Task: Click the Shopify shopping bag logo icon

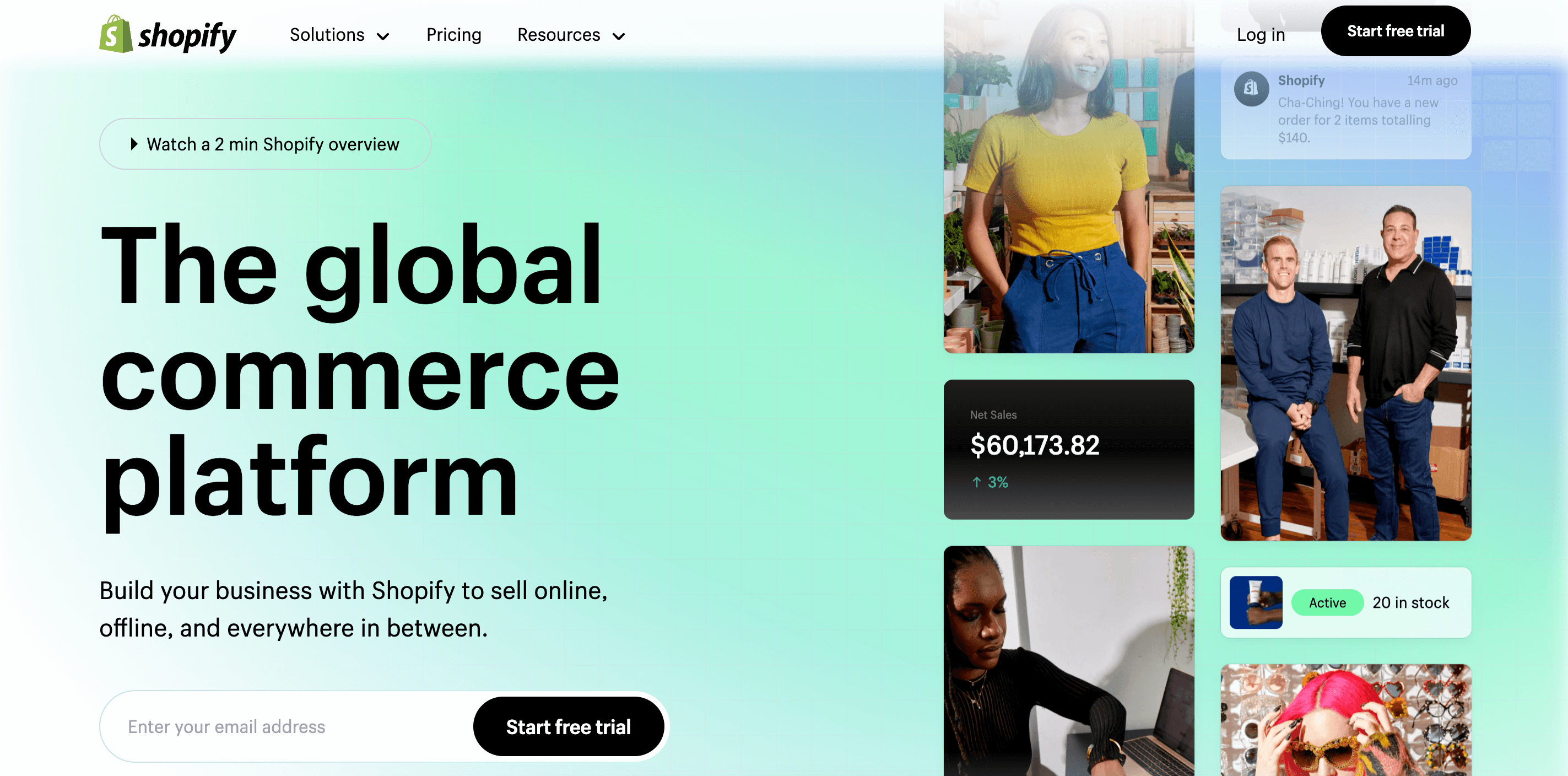Action: click(116, 34)
